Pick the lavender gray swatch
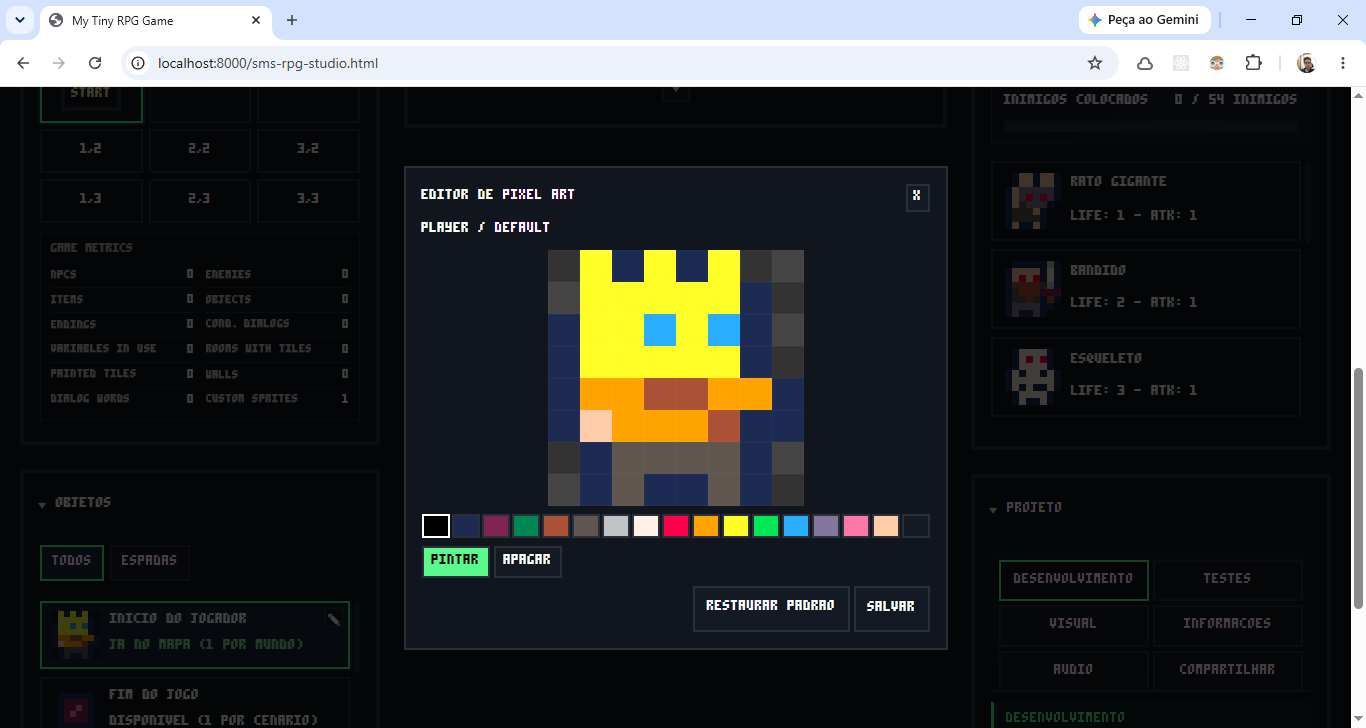This screenshot has width=1366, height=728. coord(826,526)
